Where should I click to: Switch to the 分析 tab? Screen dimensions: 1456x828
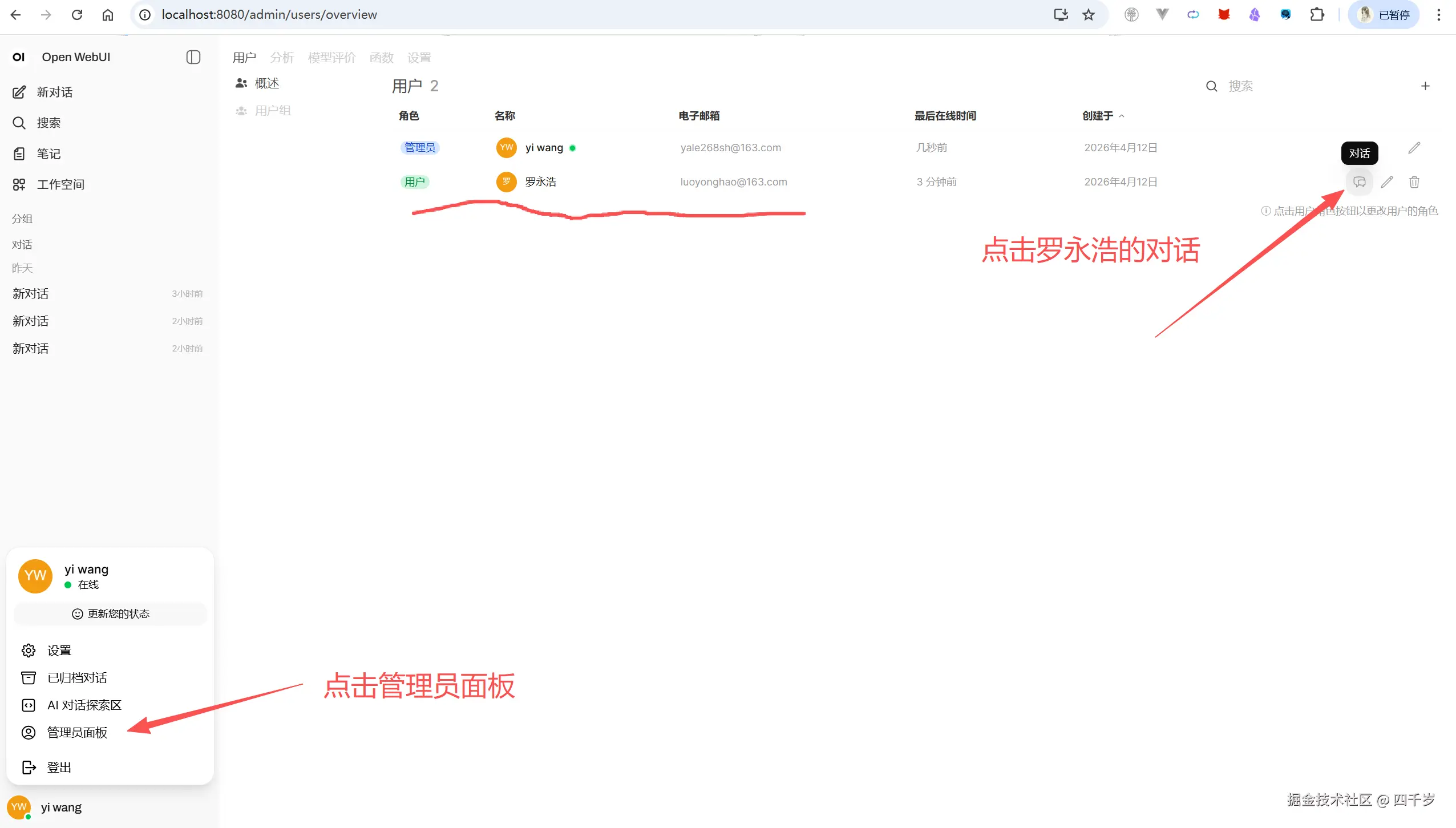(281, 57)
